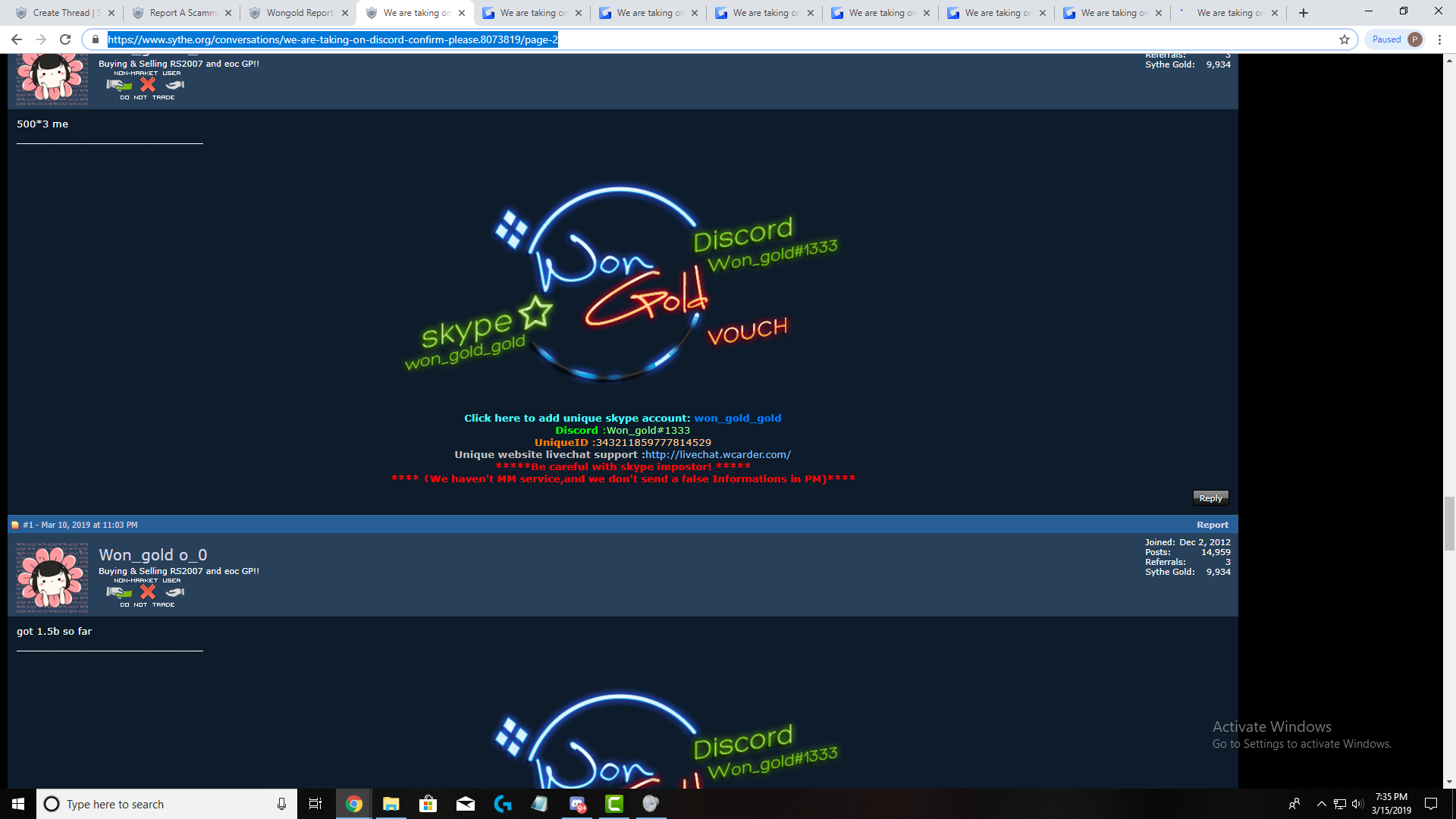
Task: Switch to the Wongold Report tab
Action: pyautogui.click(x=299, y=13)
